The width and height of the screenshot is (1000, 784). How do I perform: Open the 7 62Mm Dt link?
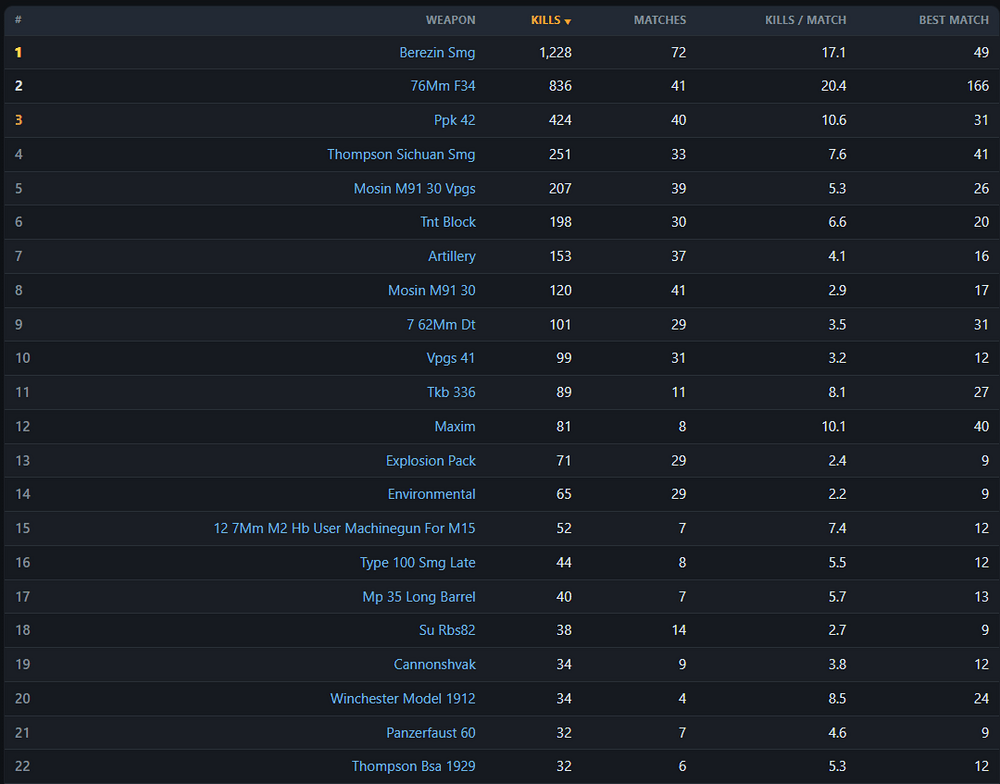441,325
